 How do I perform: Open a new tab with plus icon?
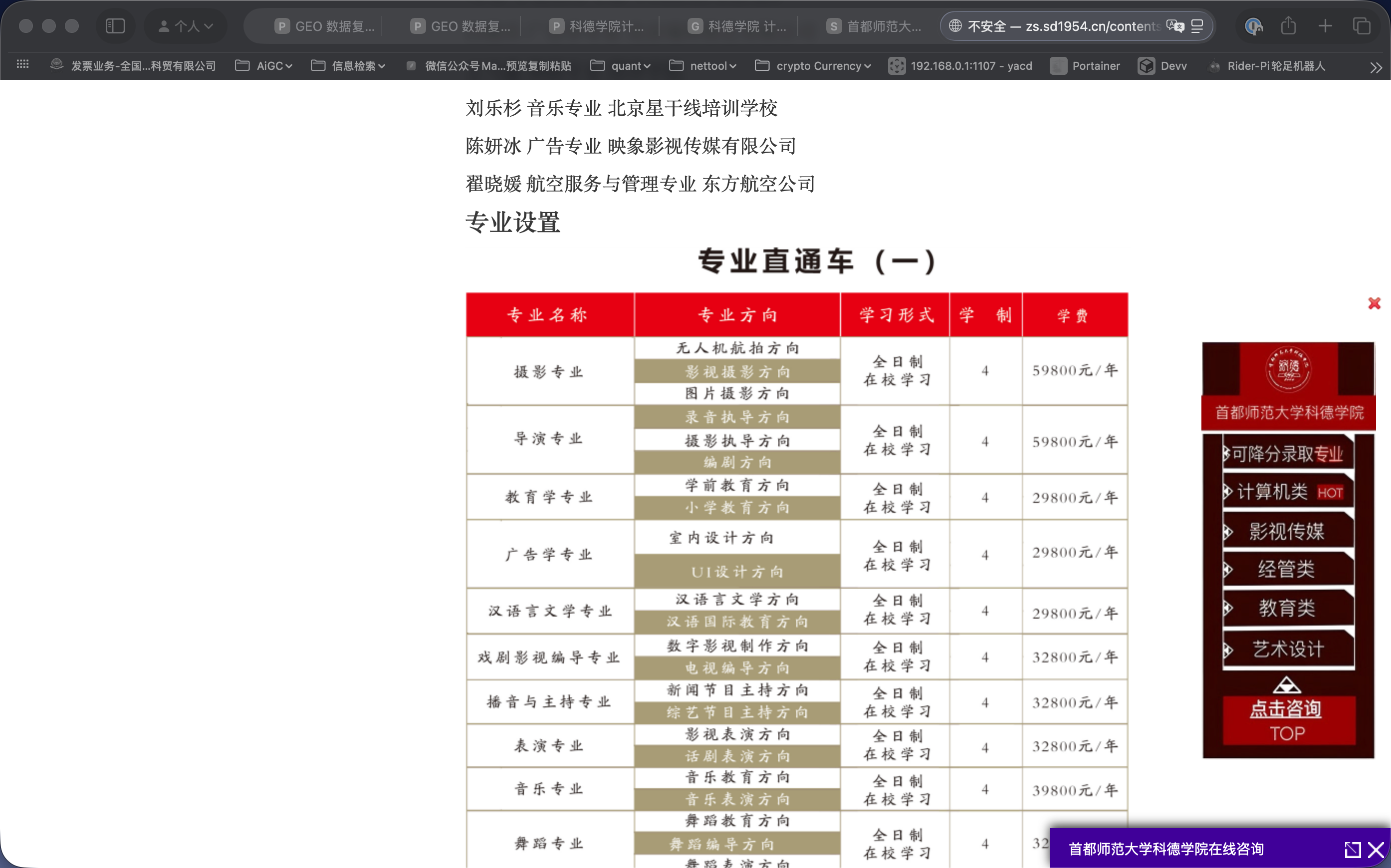1325,26
